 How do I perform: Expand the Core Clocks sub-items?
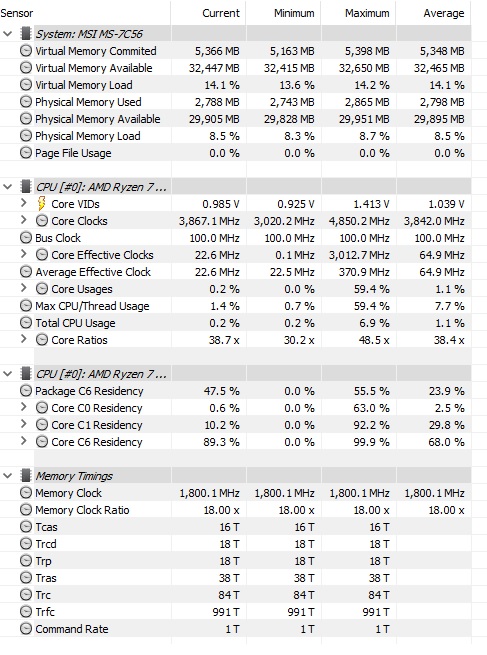23,220
